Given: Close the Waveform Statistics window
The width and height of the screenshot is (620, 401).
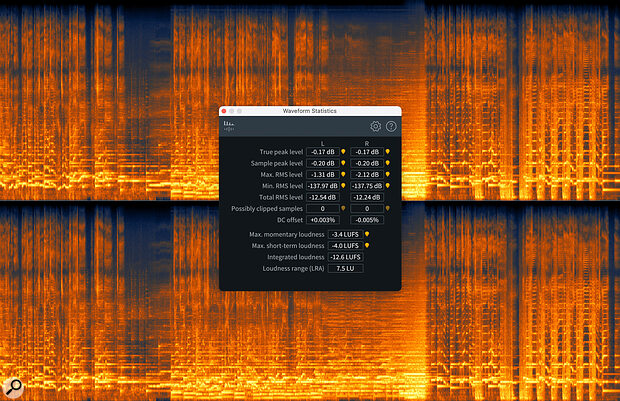Looking at the screenshot, I should pyautogui.click(x=225, y=110).
